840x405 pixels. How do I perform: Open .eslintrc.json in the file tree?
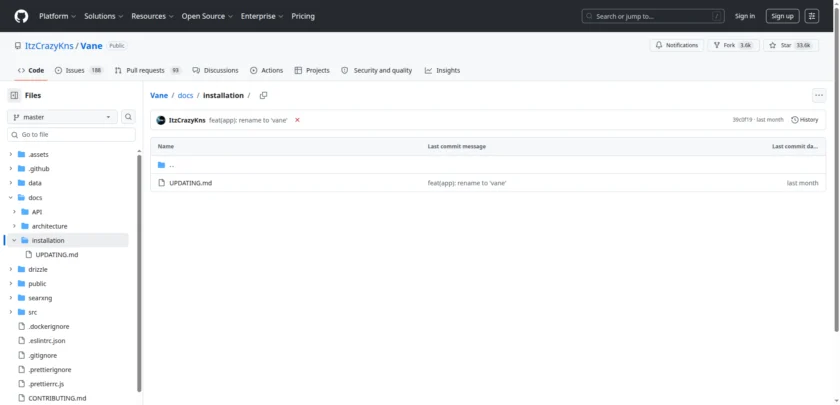47,341
